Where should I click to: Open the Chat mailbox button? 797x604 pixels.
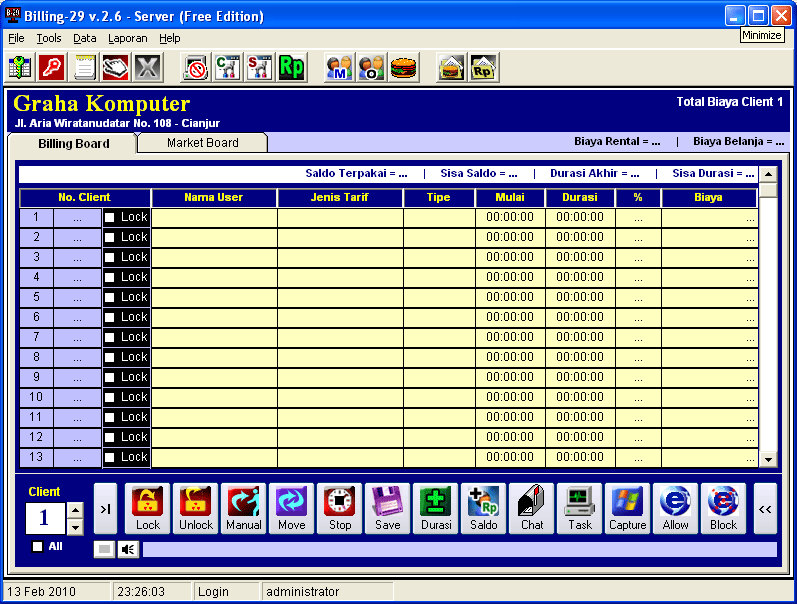pos(532,508)
